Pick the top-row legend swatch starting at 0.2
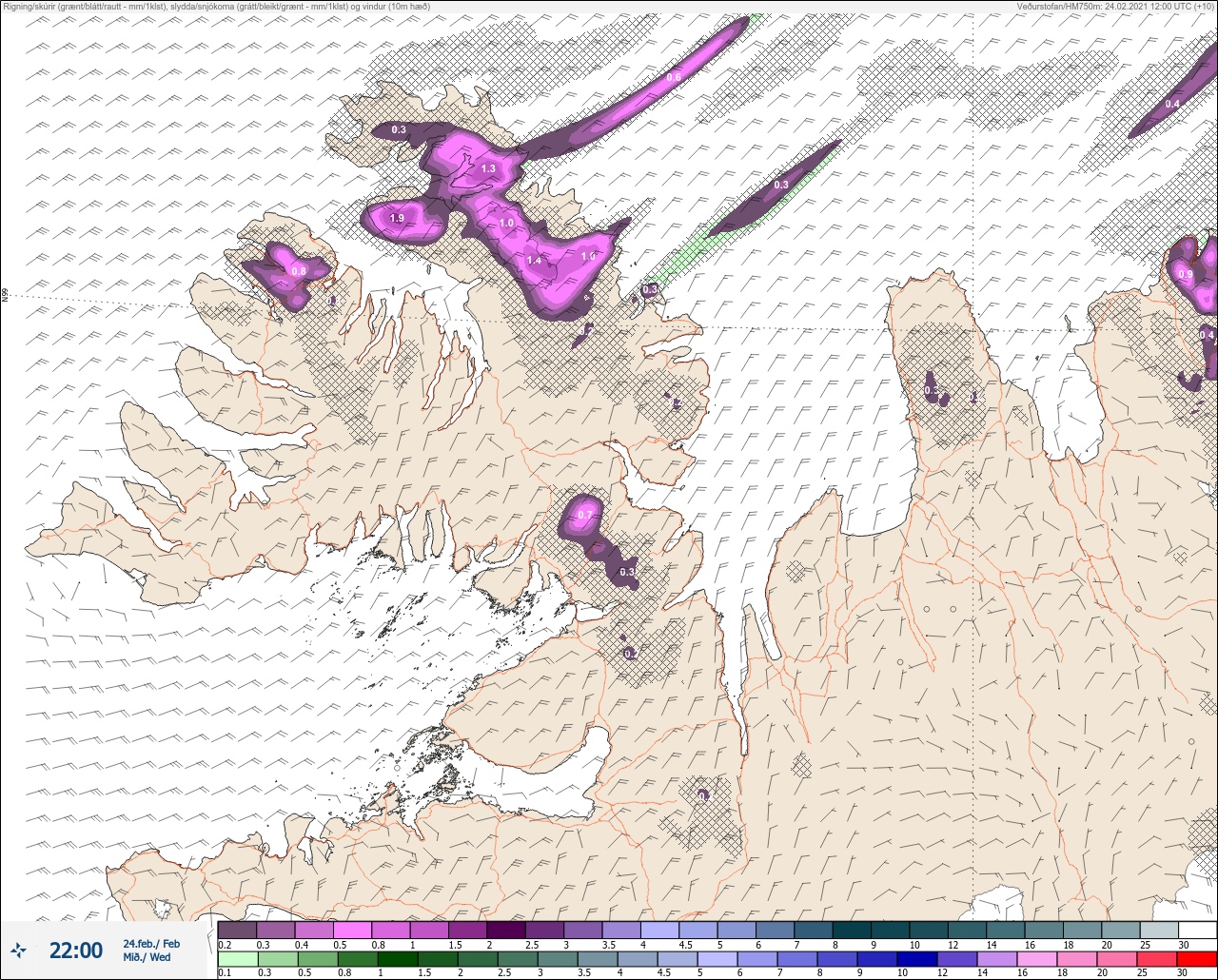 tap(237, 930)
